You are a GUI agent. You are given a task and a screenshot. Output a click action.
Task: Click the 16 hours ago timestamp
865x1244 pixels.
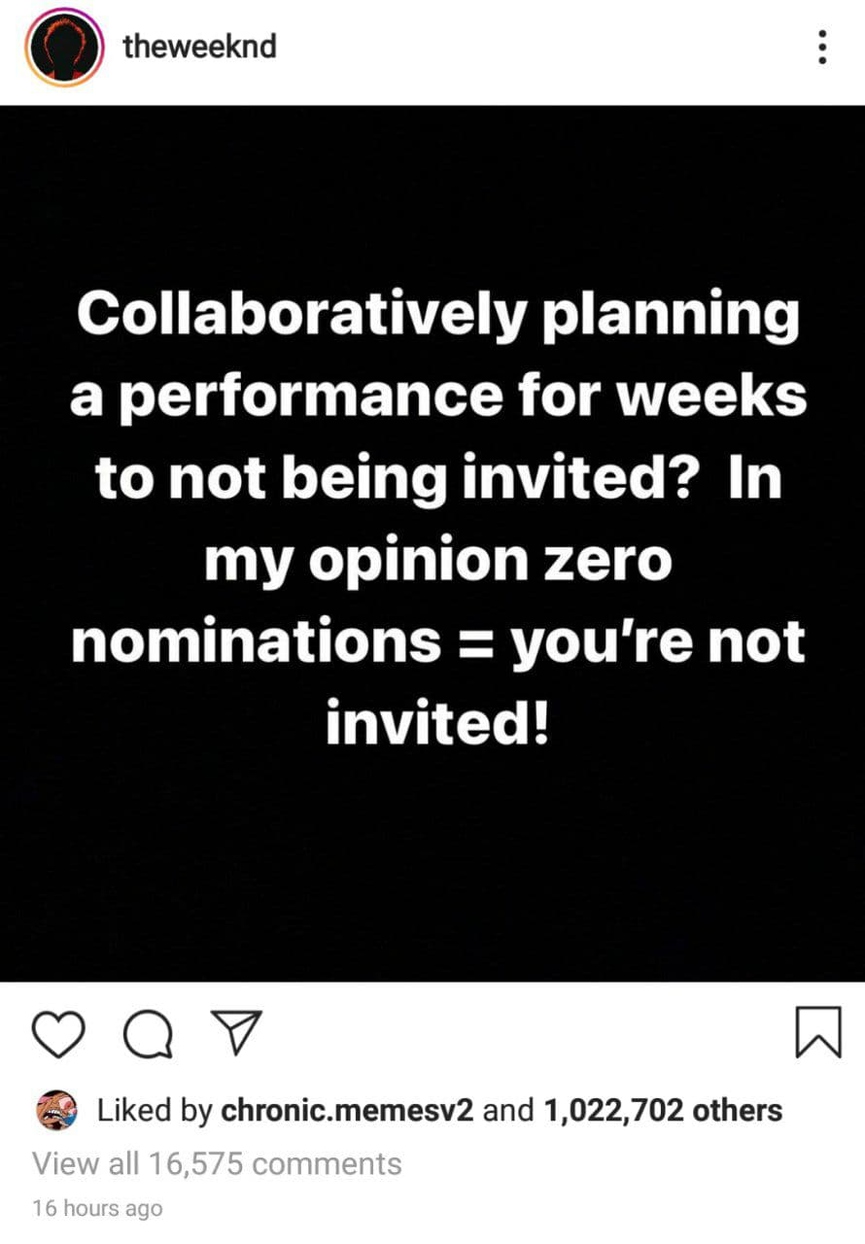[97, 1208]
